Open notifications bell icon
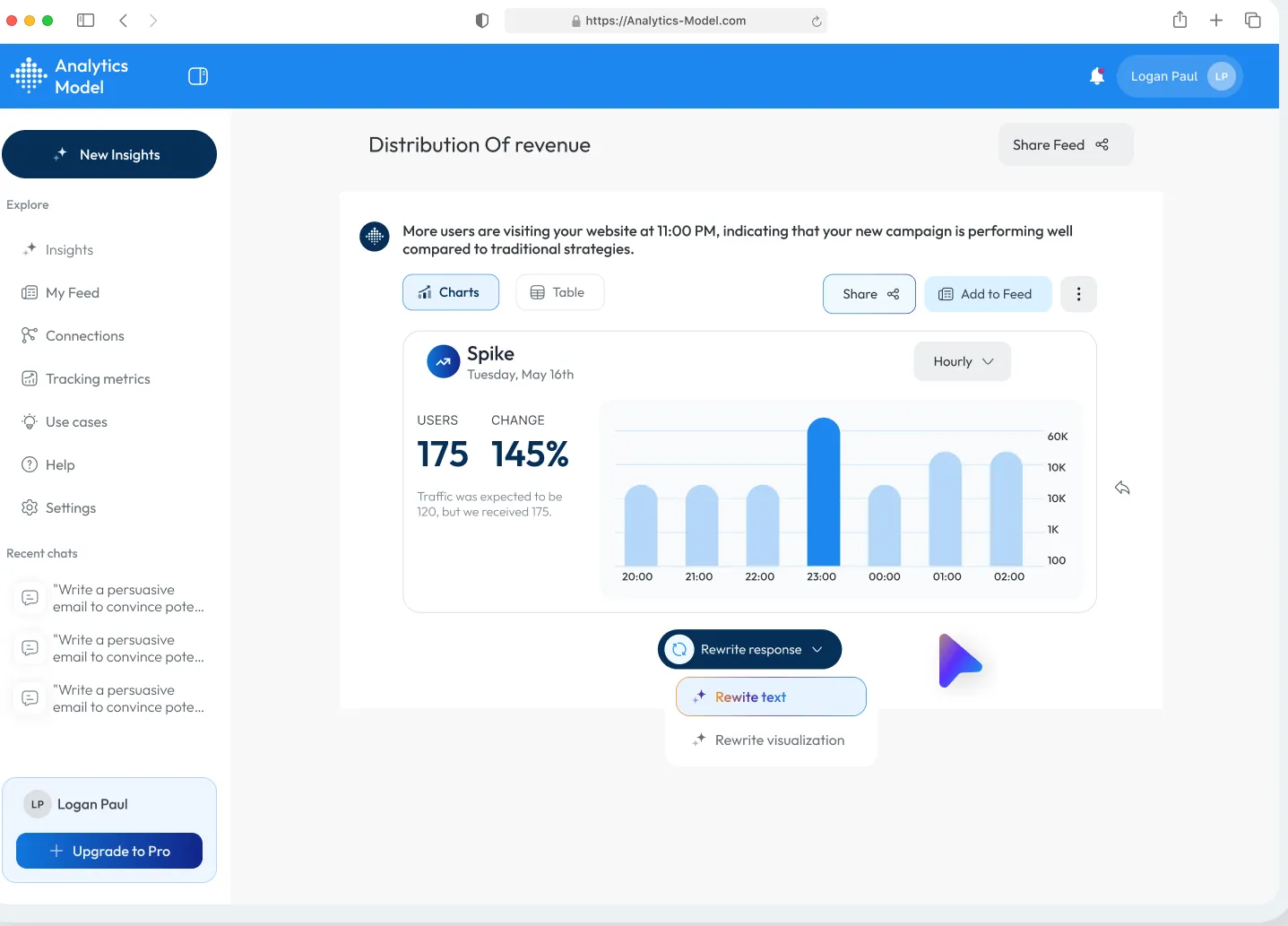 (x=1096, y=76)
